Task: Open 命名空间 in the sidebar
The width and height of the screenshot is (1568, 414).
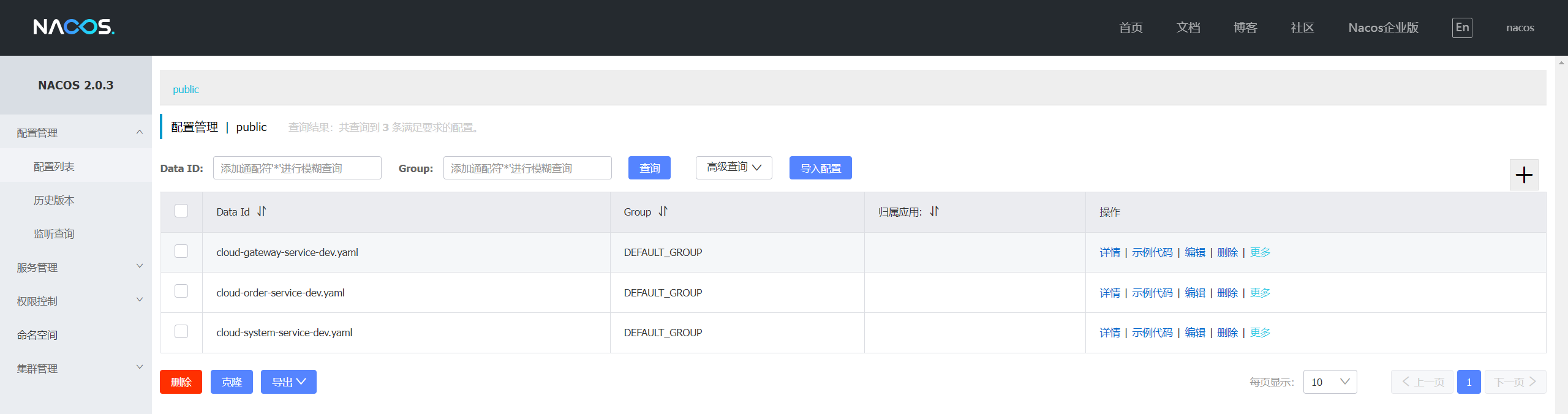Action: [x=37, y=335]
